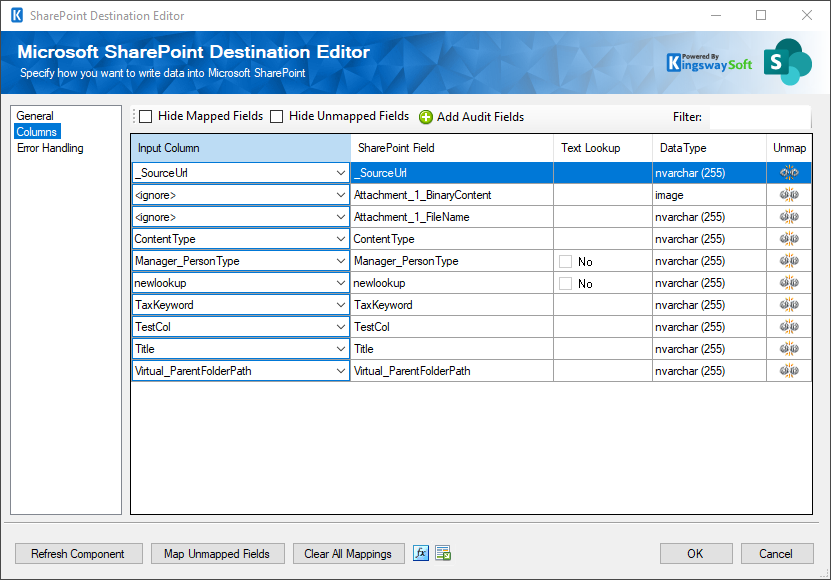
Task: Unmap the TestCol field row
Action: (789, 327)
